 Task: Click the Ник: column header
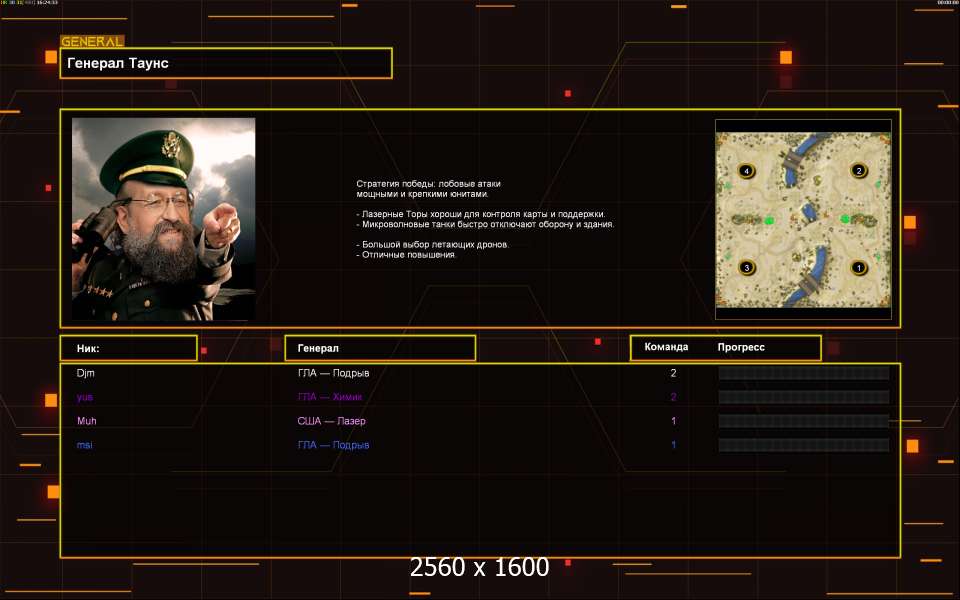coord(128,348)
